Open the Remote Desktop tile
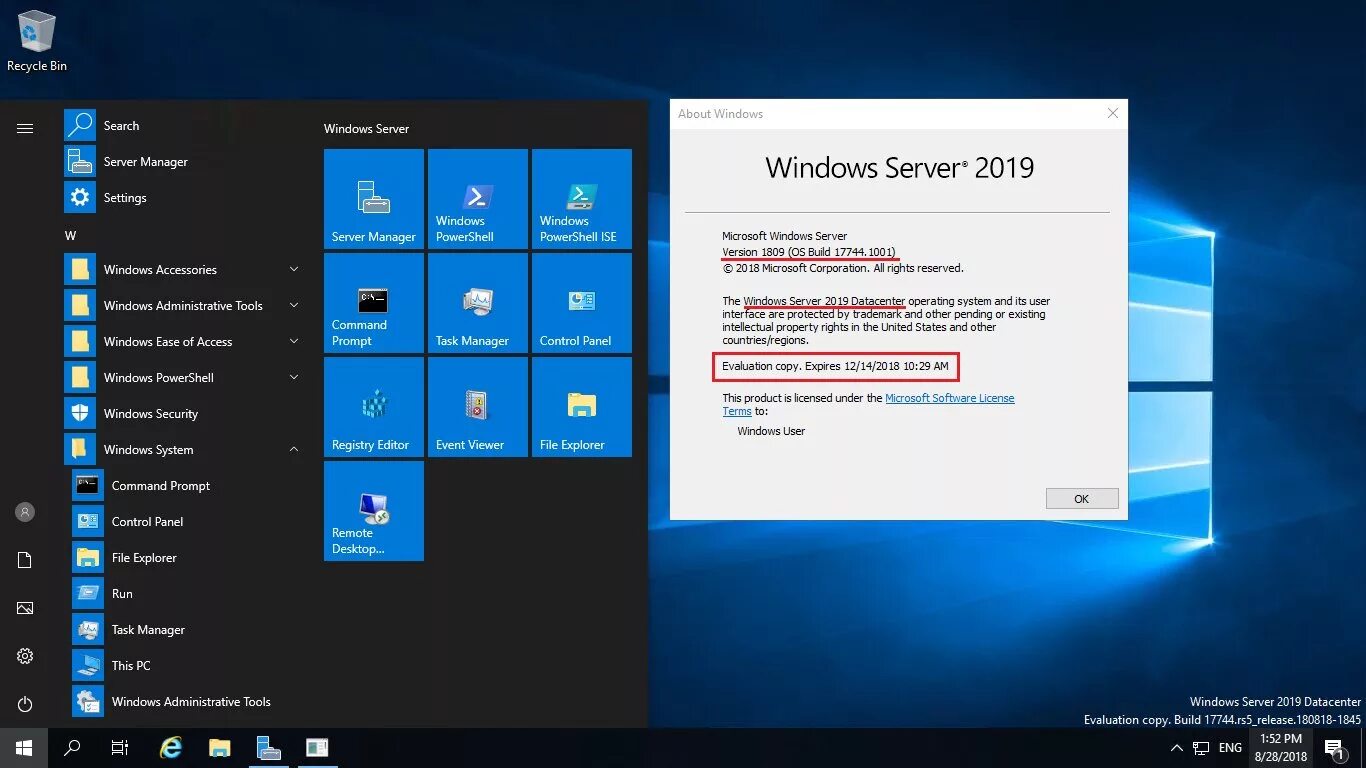This screenshot has width=1366, height=768. click(374, 511)
